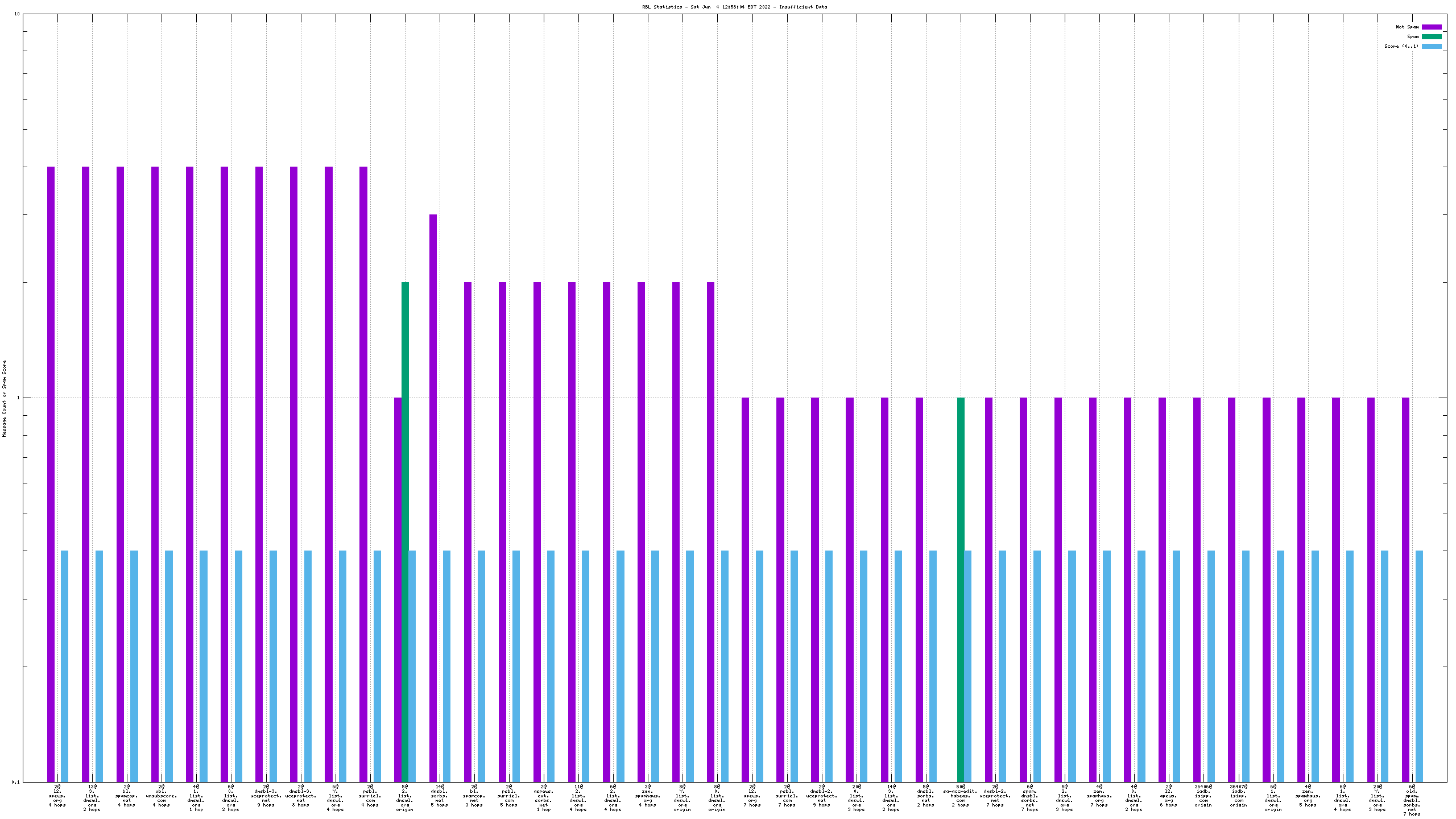1456x819 pixels.
Task: Click the label "36406@ iadb.isipp.com origin"
Action: [1203, 796]
